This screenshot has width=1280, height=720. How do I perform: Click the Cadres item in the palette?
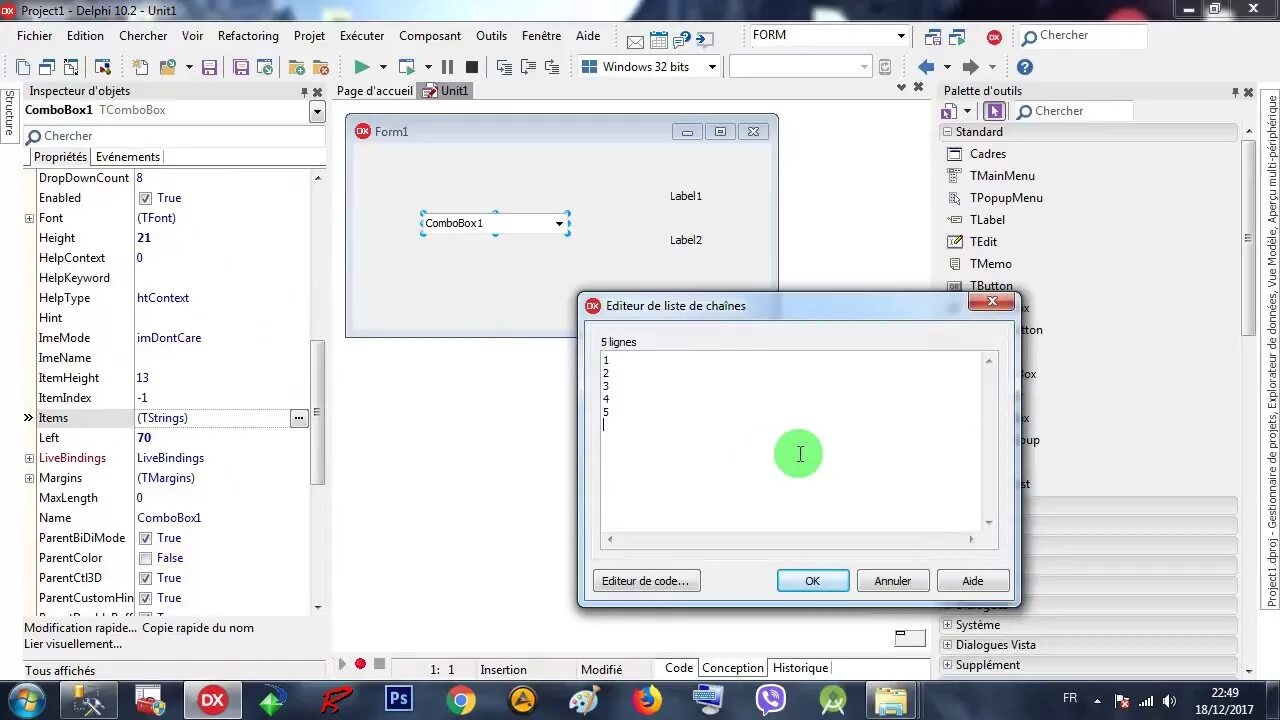point(988,154)
